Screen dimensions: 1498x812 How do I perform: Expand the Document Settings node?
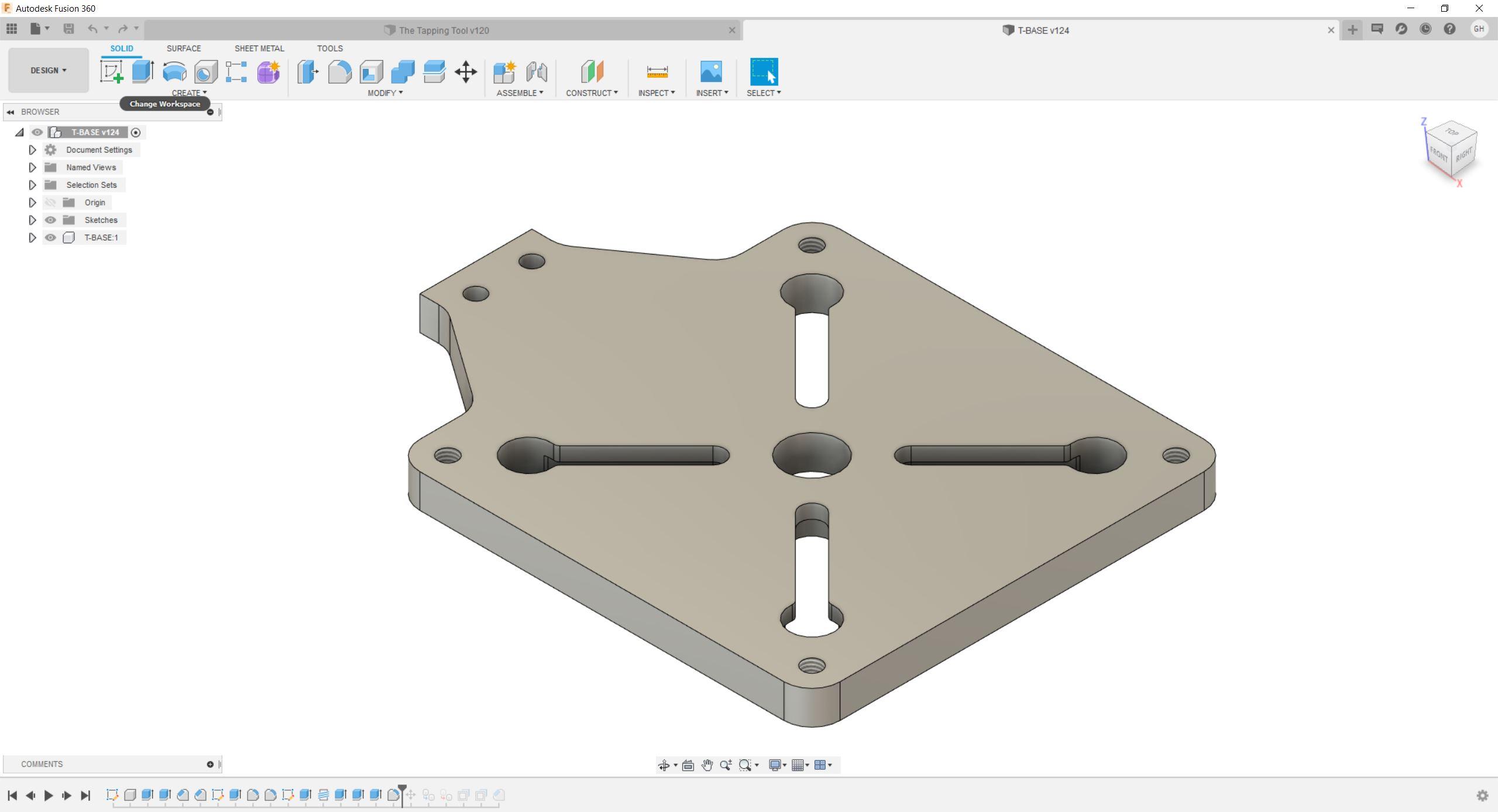click(x=32, y=150)
